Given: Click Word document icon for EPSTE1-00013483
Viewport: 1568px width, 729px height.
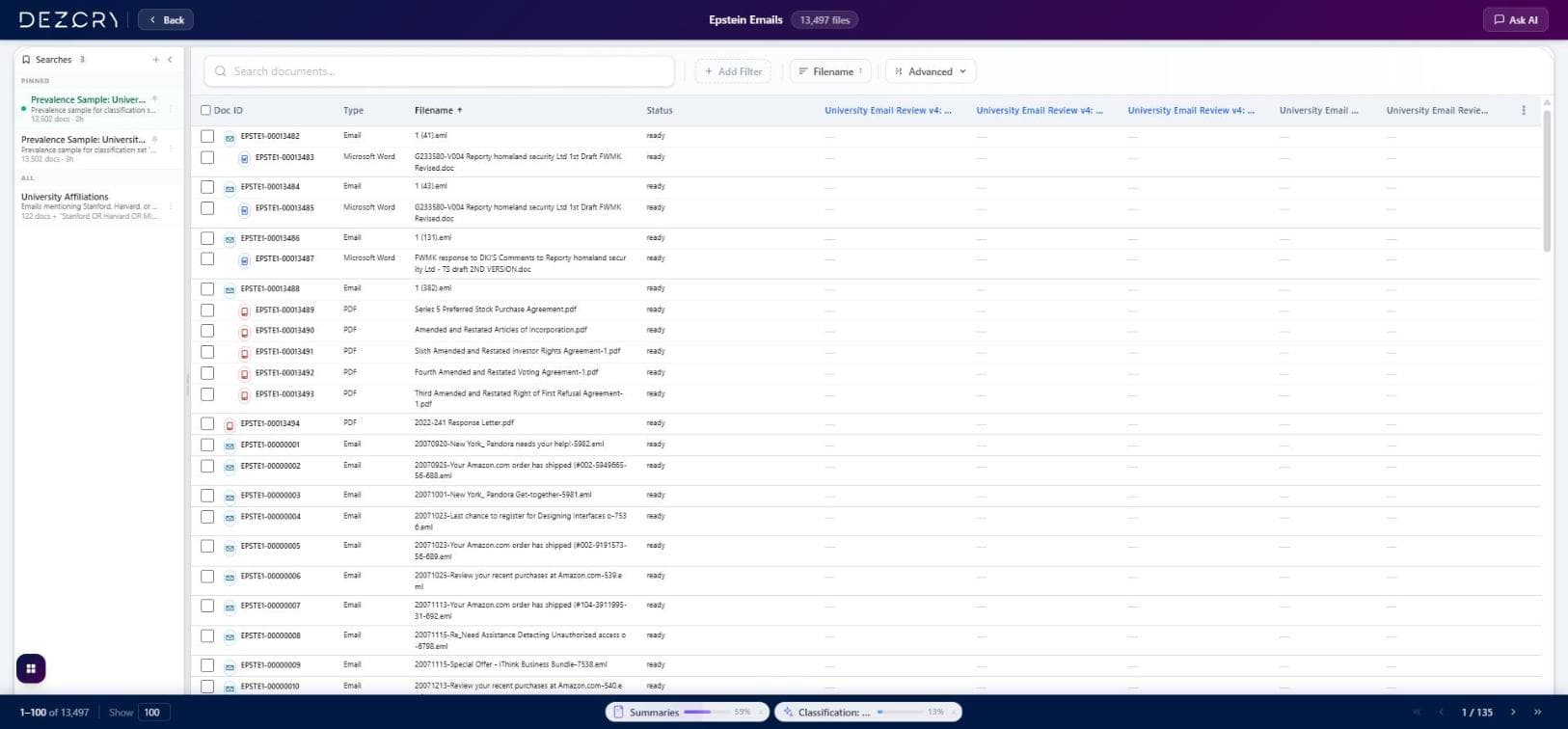Looking at the screenshot, I should tap(244, 159).
